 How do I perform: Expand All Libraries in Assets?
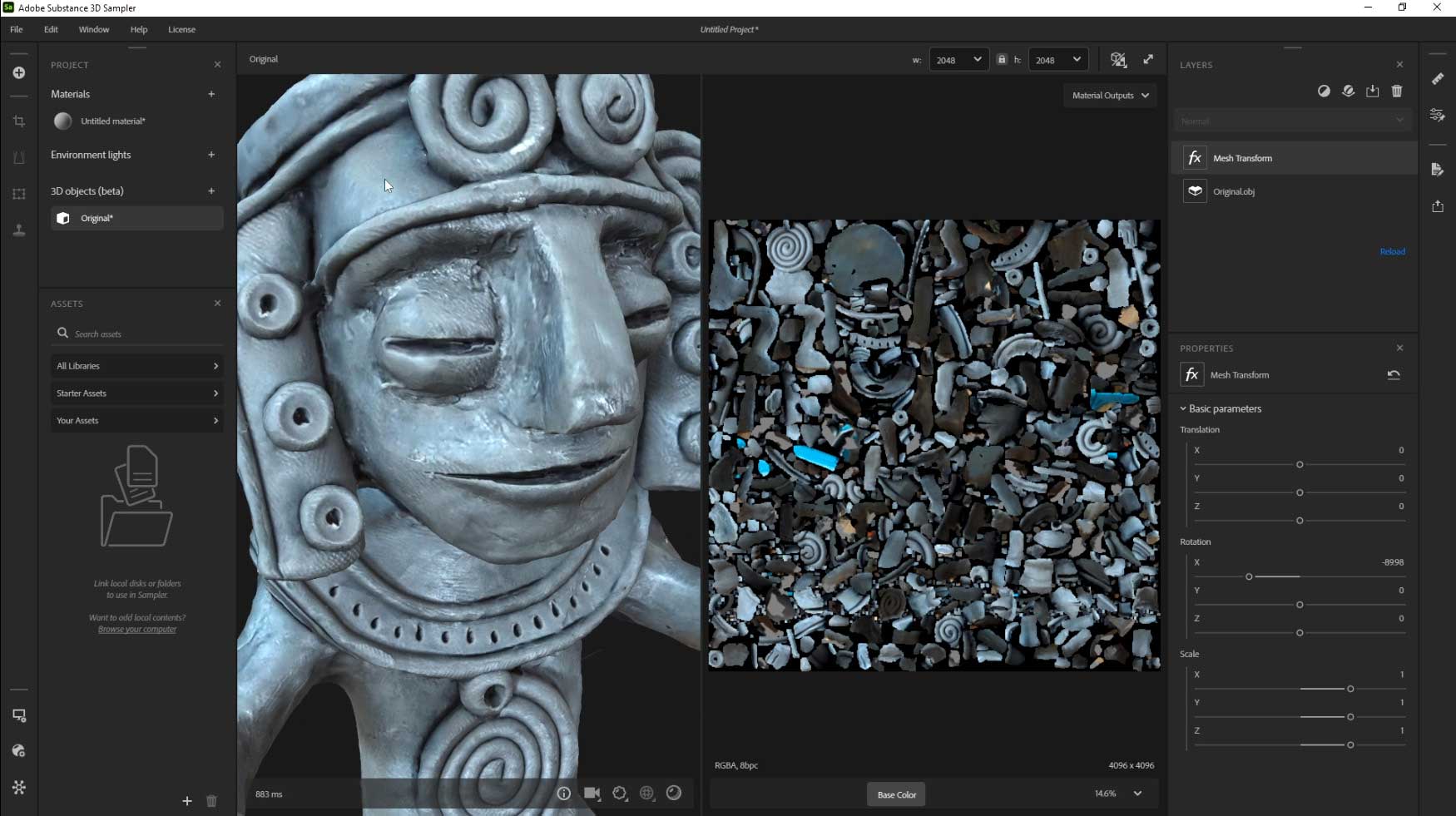(137, 366)
